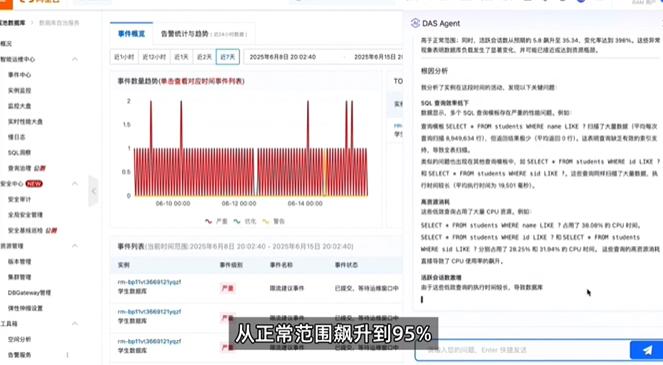Open 安全审计 in the sidebar

19,199
